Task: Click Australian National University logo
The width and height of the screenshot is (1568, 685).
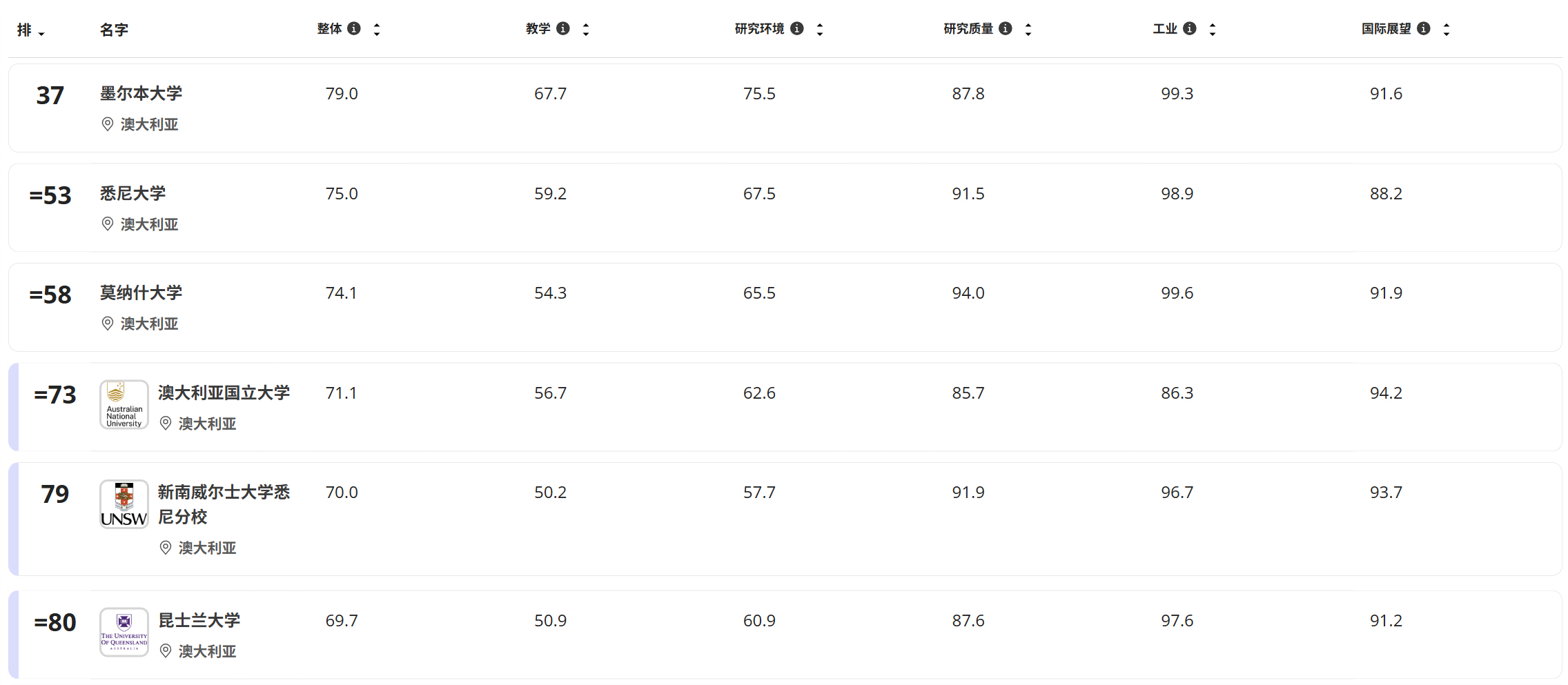Action: [x=124, y=405]
